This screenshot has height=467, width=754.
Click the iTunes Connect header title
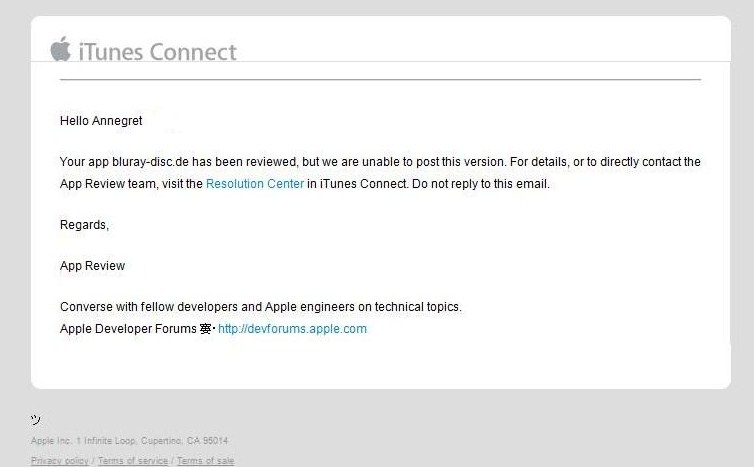click(157, 52)
